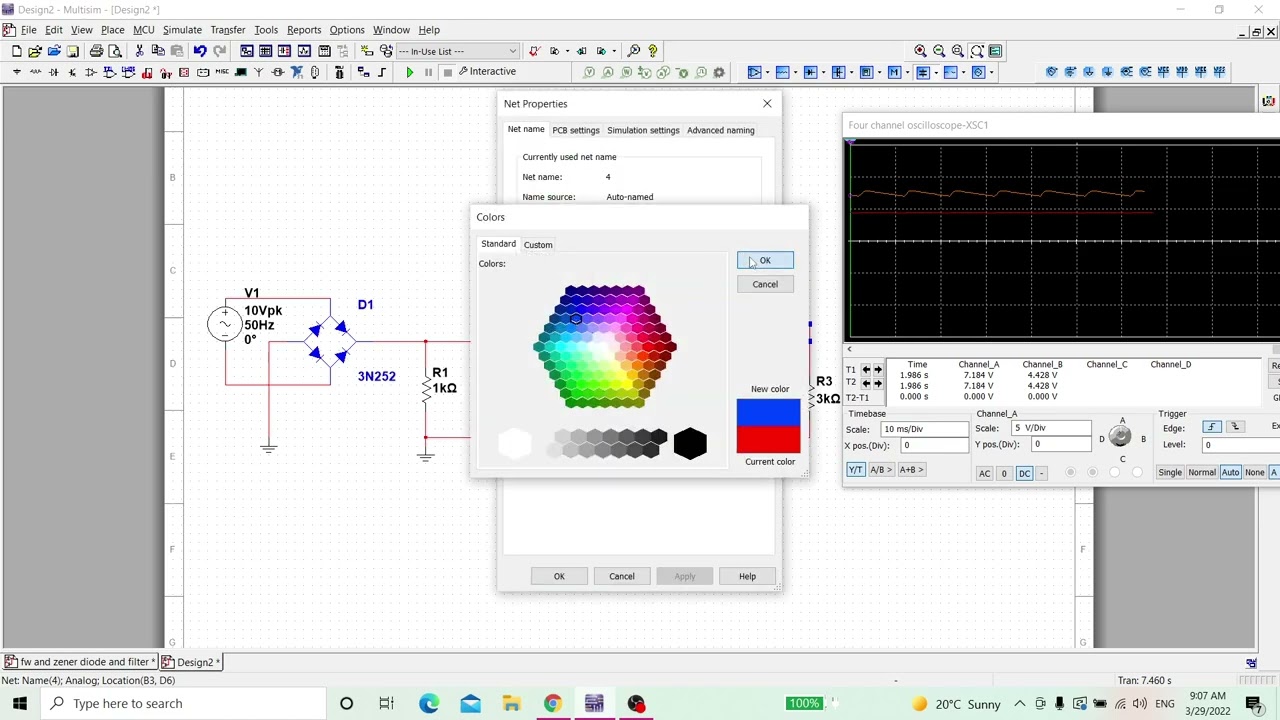Click the Zoom out magnifier icon

point(939,51)
